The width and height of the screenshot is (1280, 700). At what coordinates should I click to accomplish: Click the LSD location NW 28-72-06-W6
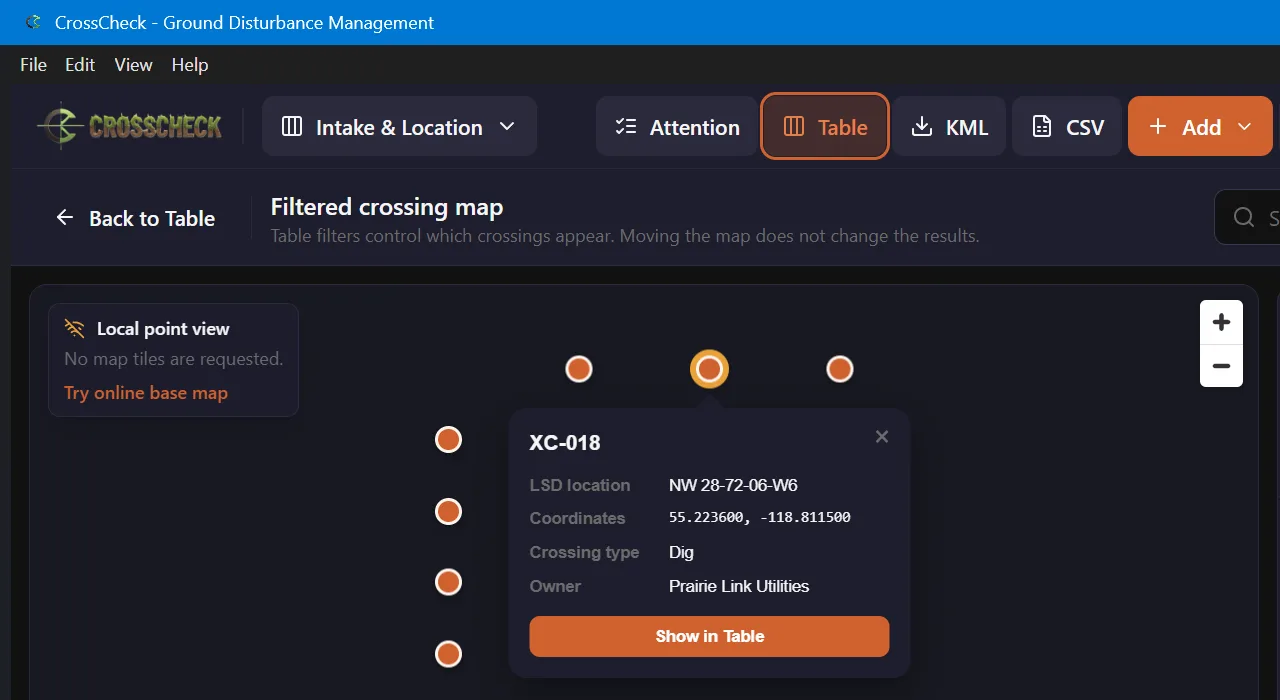point(733,485)
